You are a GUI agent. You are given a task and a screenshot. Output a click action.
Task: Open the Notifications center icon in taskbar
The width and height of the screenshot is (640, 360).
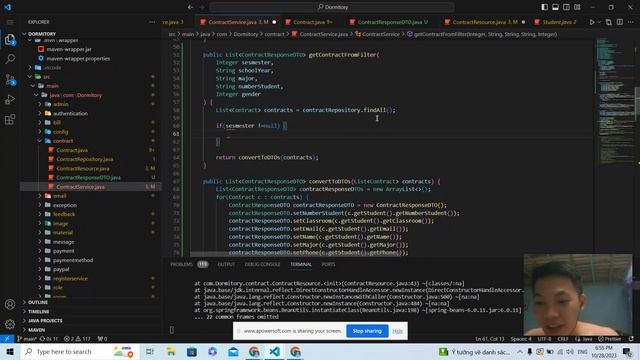pos(627,351)
